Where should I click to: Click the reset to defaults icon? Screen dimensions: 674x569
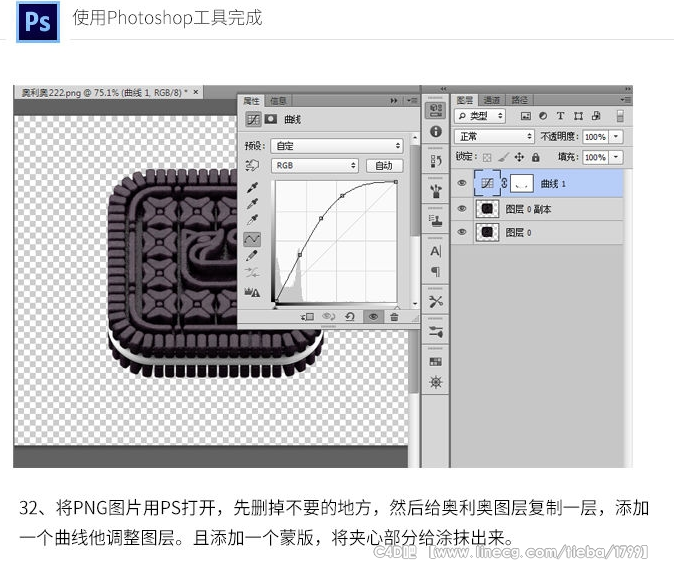(350, 317)
